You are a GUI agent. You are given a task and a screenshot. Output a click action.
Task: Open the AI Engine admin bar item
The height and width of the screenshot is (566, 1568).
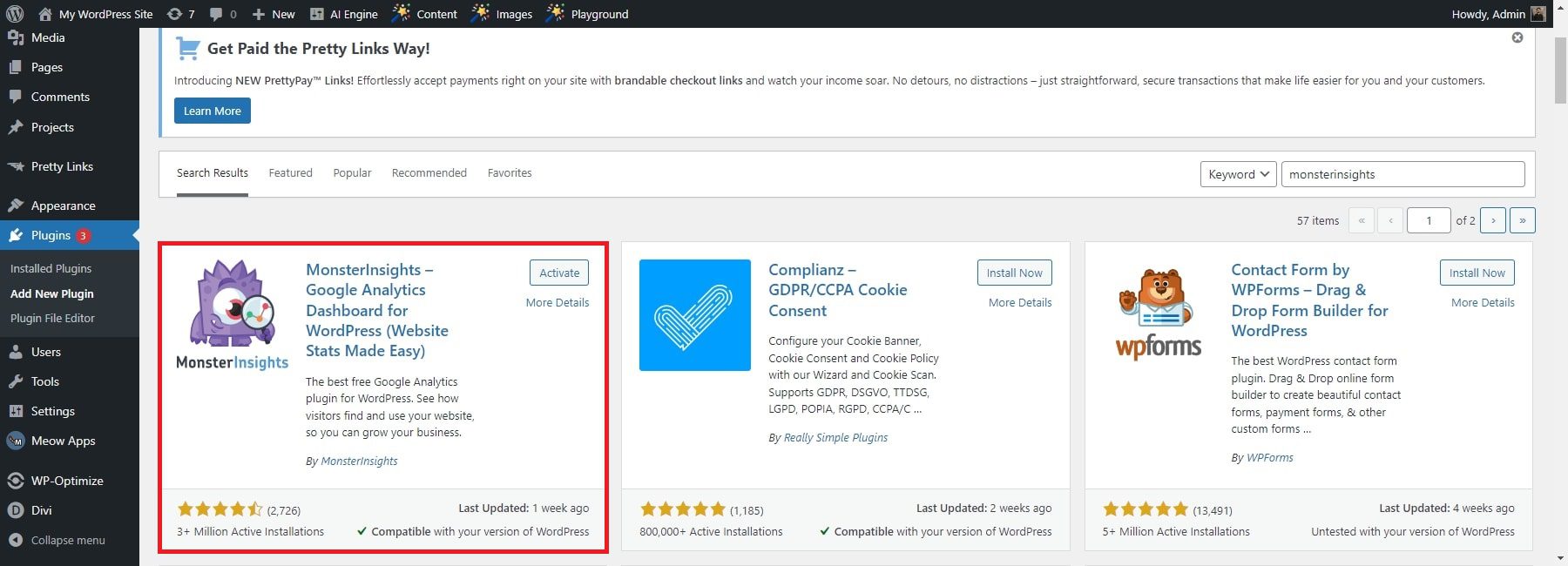pyautogui.click(x=344, y=14)
